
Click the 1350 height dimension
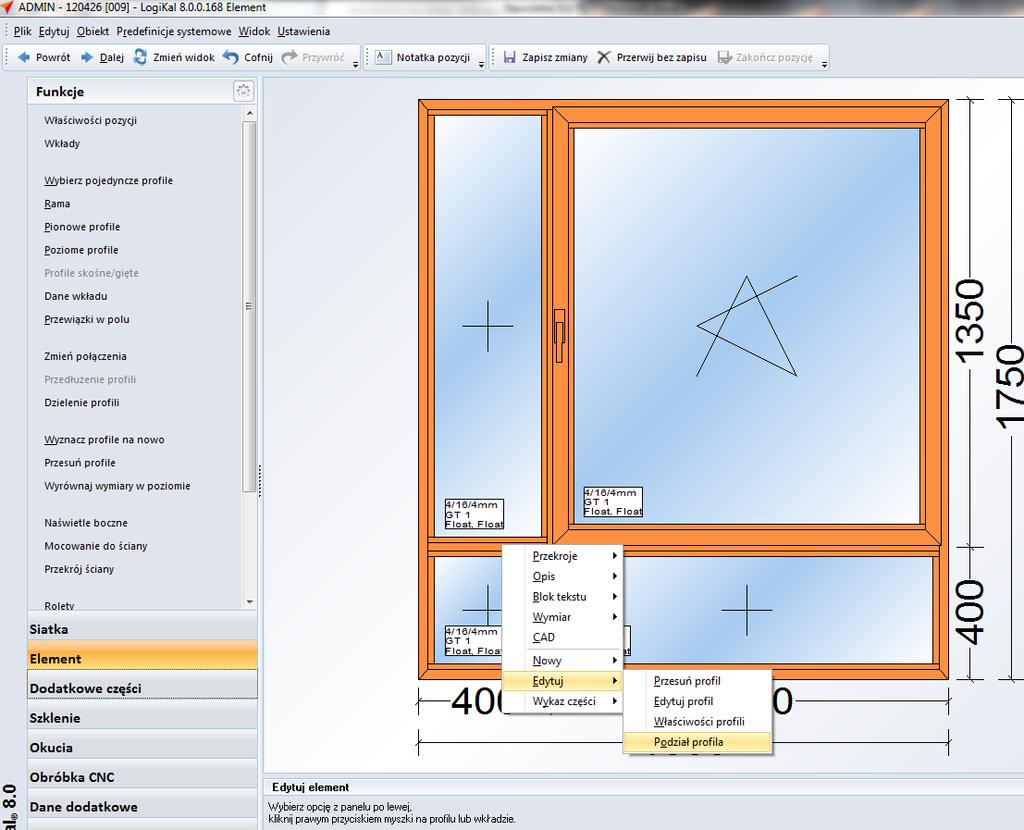point(970,320)
